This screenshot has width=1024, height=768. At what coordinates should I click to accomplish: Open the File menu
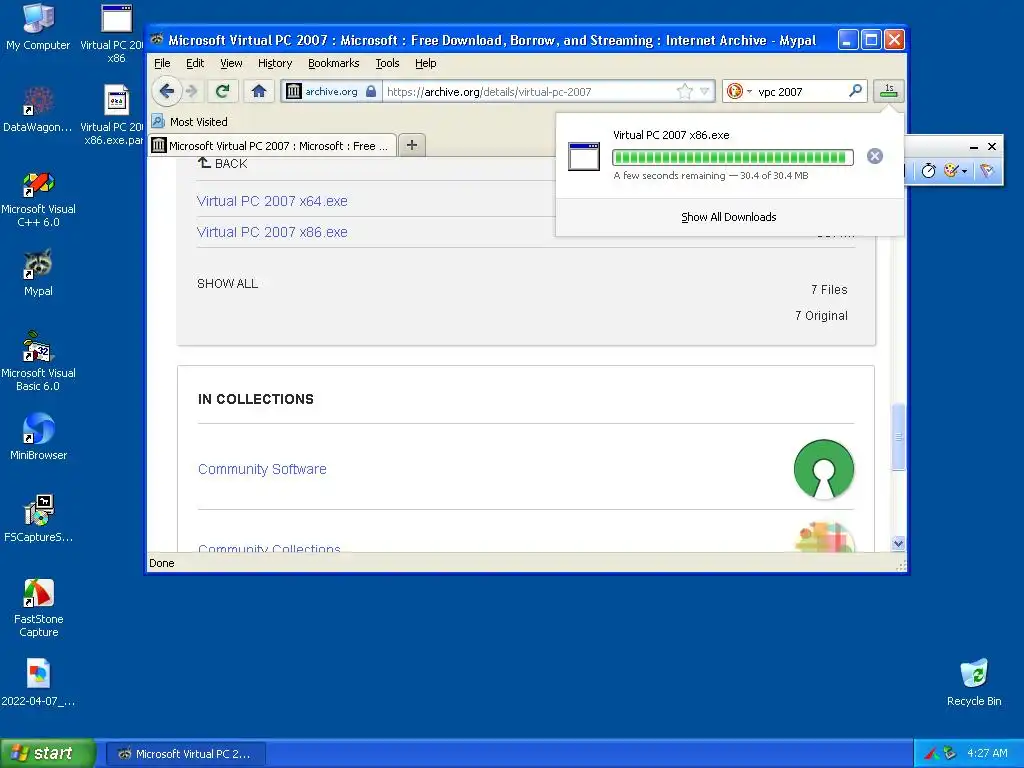(x=162, y=63)
